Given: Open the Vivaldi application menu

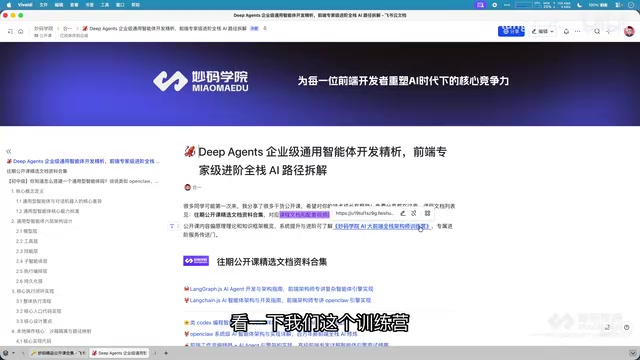Looking at the screenshot, I should point(25,5).
